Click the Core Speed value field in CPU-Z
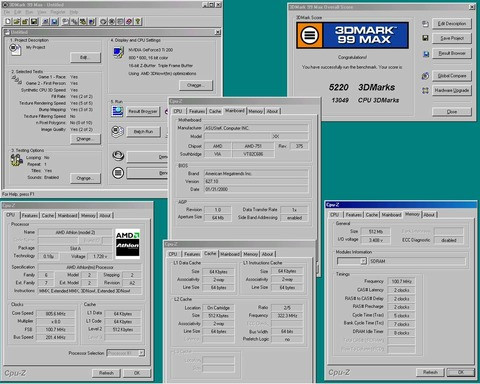The image size is (480, 384). tap(56, 314)
